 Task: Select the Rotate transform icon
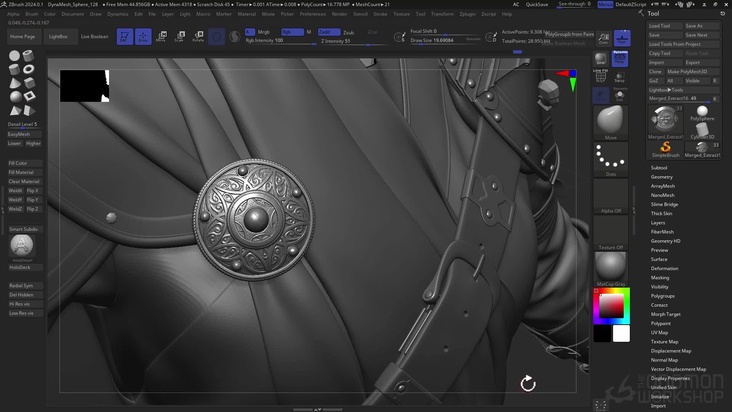click(x=198, y=36)
